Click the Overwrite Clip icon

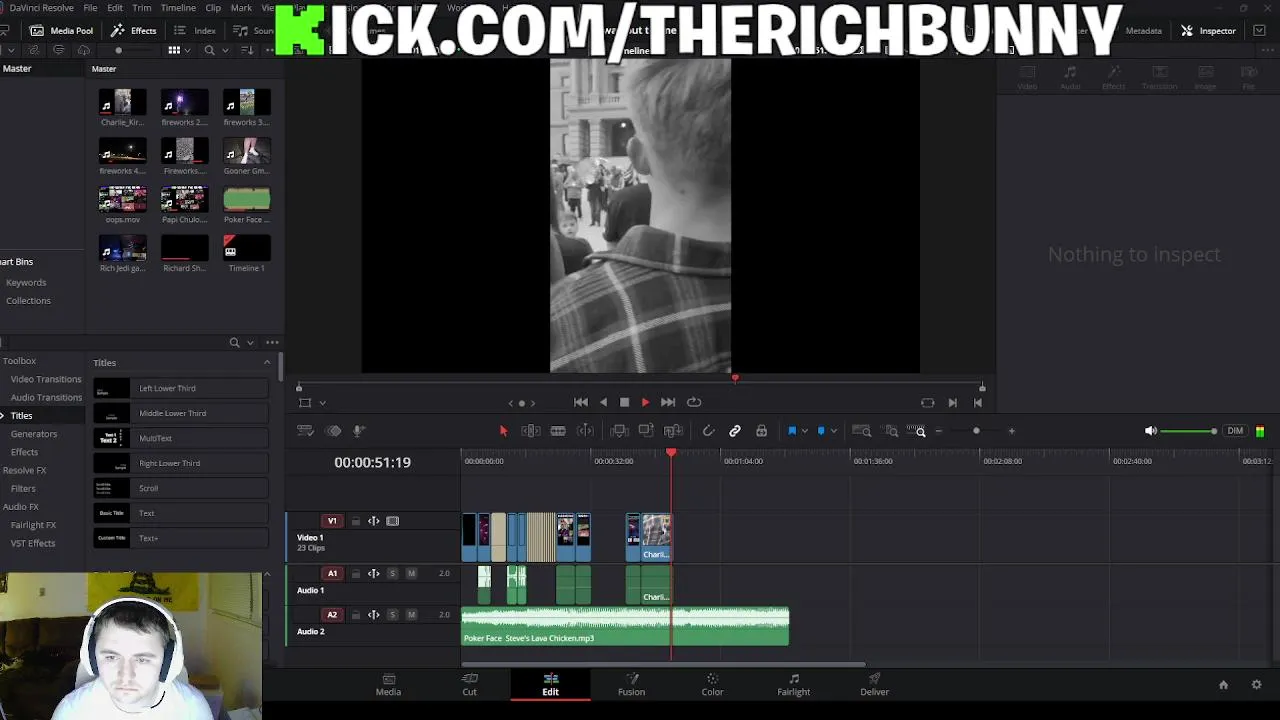[646, 431]
